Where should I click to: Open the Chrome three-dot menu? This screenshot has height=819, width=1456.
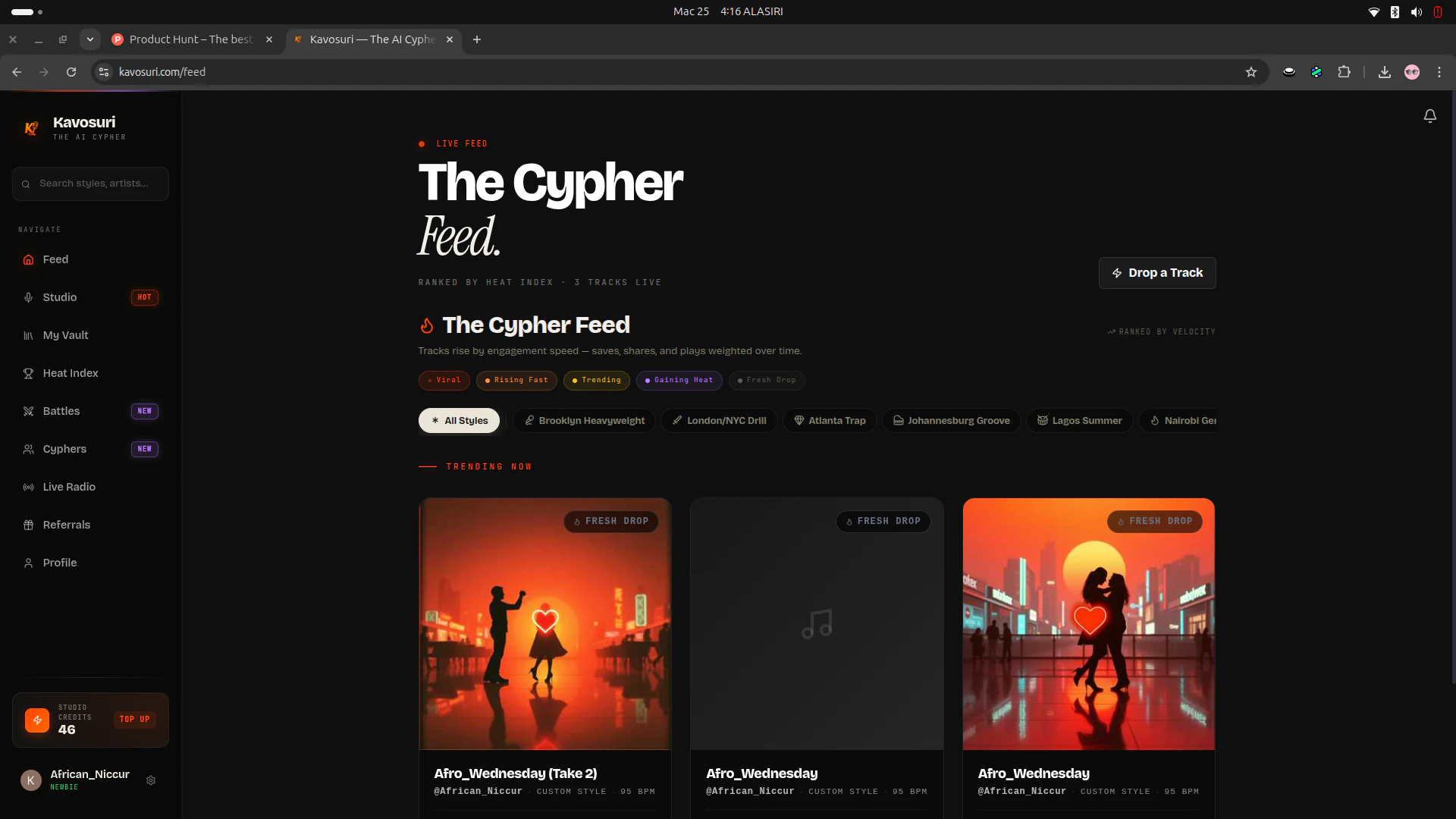pos(1439,72)
